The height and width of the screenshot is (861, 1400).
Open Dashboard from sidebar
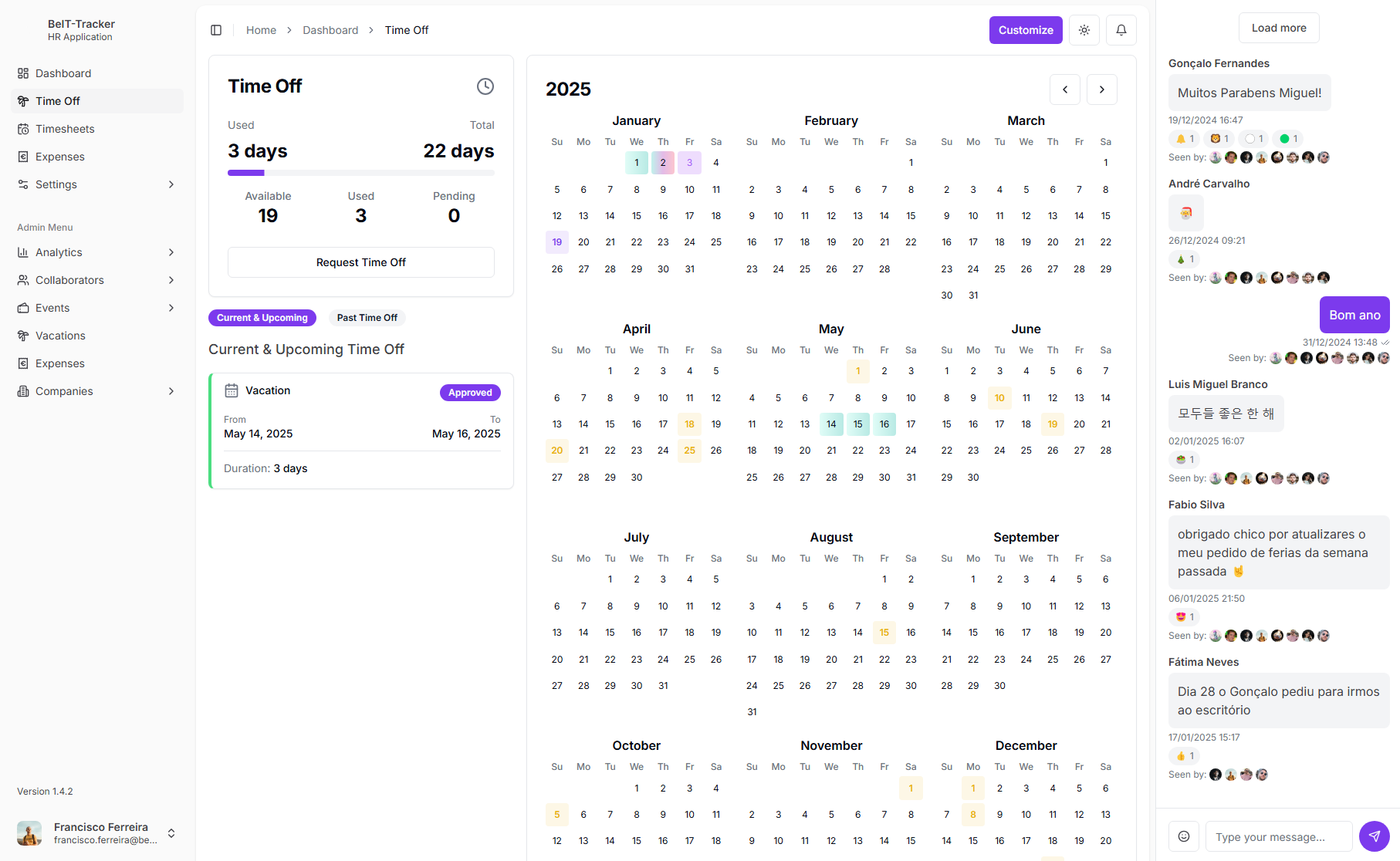(97, 73)
